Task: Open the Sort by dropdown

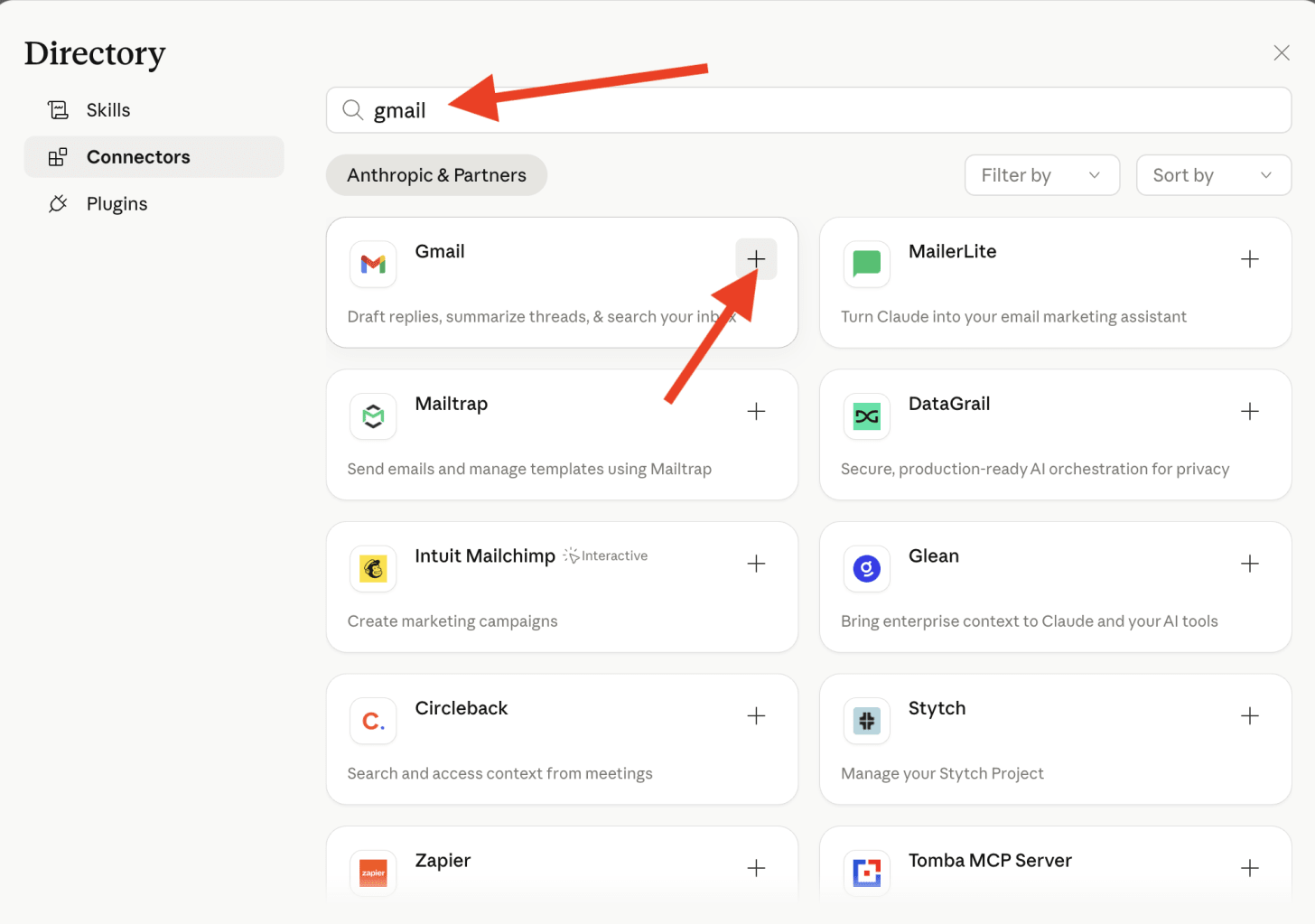Action: click(x=1213, y=175)
